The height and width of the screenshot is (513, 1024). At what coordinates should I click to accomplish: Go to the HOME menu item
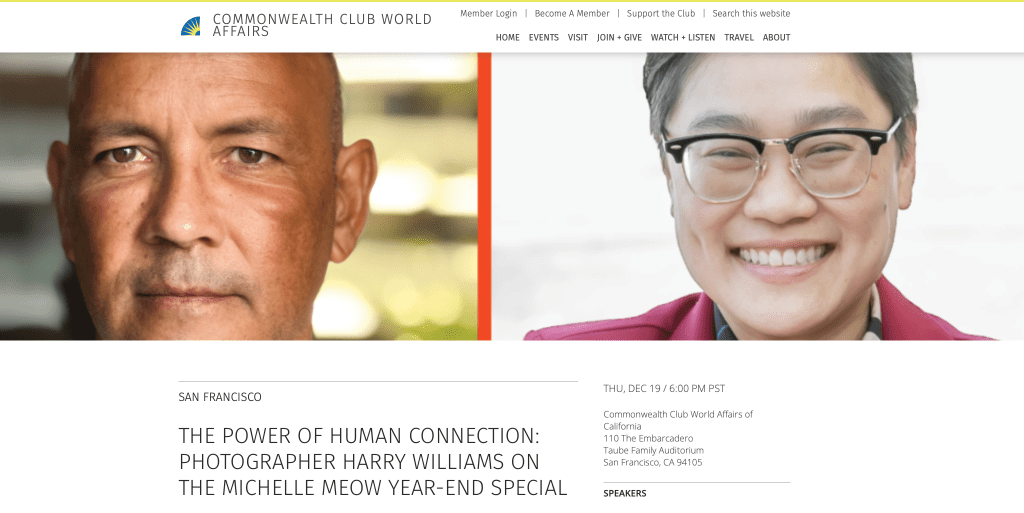507,37
